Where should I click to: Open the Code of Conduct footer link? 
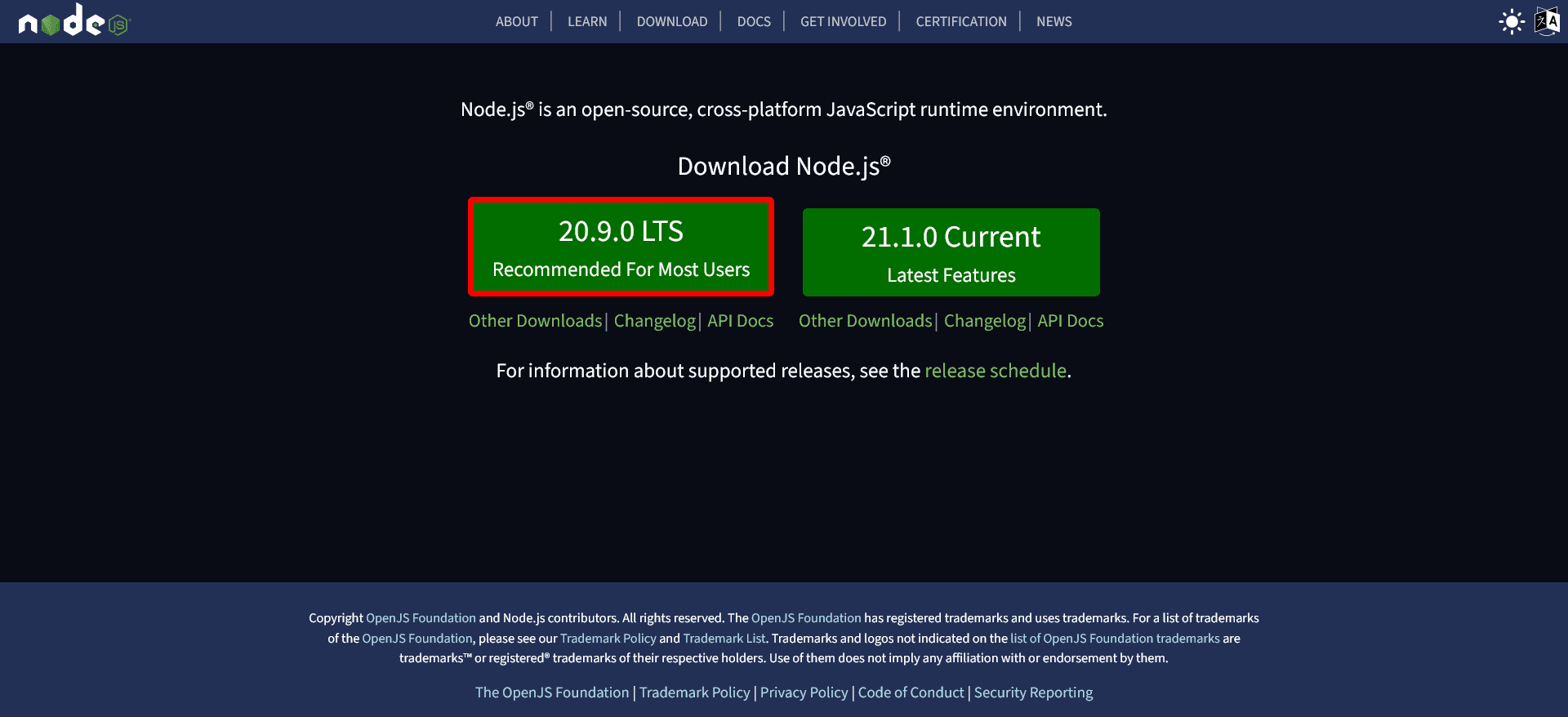(x=911, y=693)
